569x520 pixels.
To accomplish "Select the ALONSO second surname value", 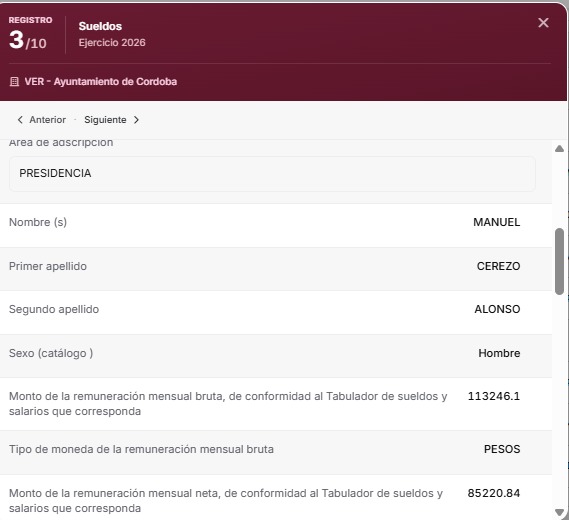I will (497, 309).
